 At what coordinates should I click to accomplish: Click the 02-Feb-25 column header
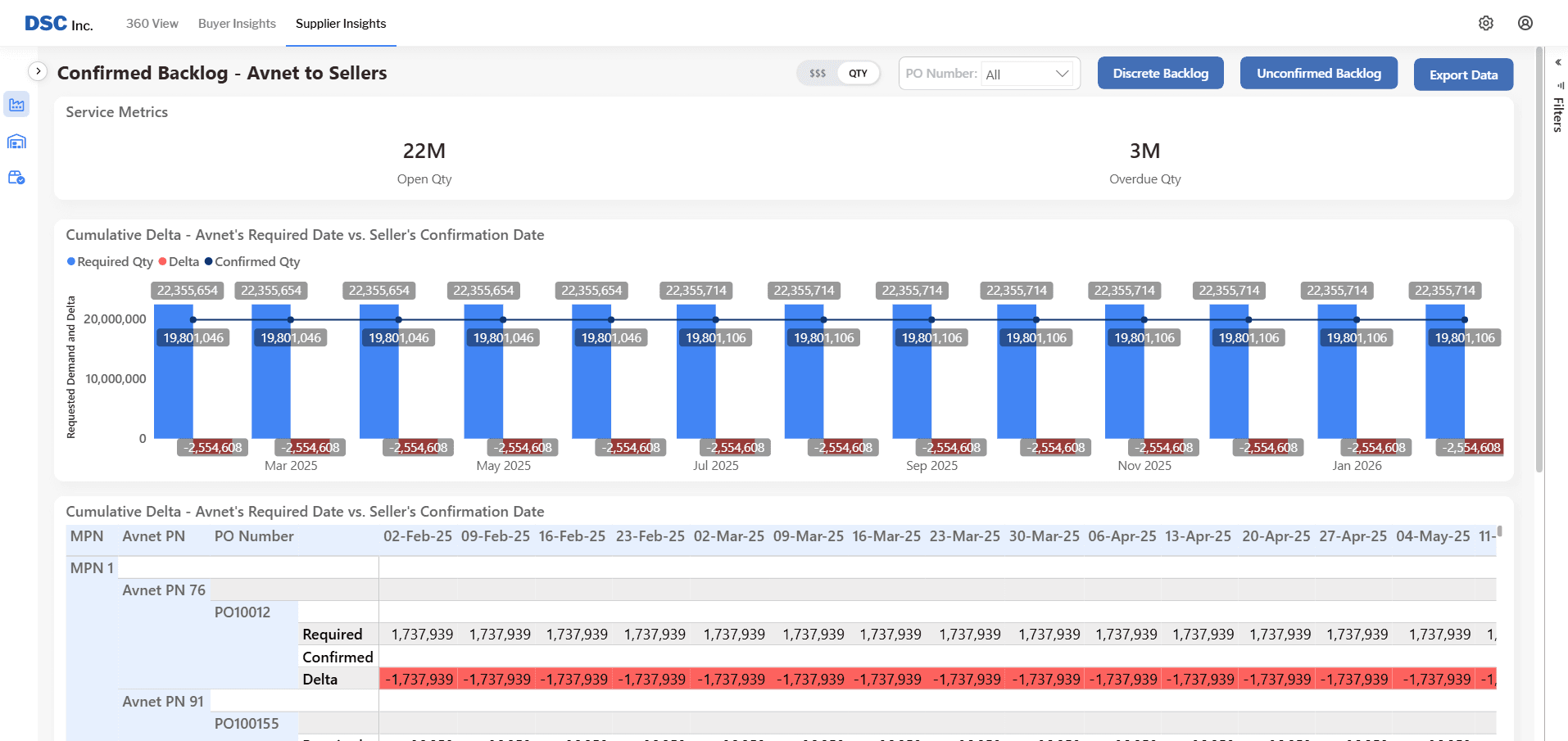pos(418,536)
